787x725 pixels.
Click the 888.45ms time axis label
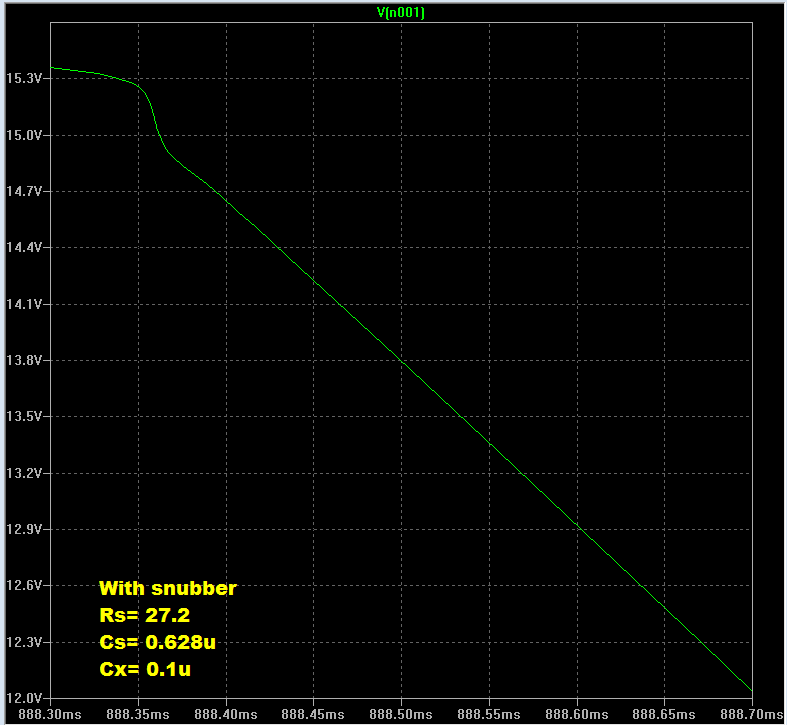(313, 714)
